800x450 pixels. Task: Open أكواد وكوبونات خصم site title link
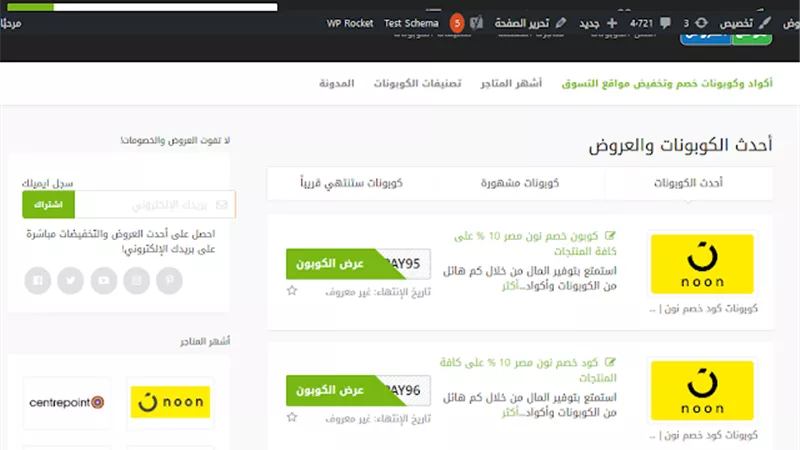[667, 83]
